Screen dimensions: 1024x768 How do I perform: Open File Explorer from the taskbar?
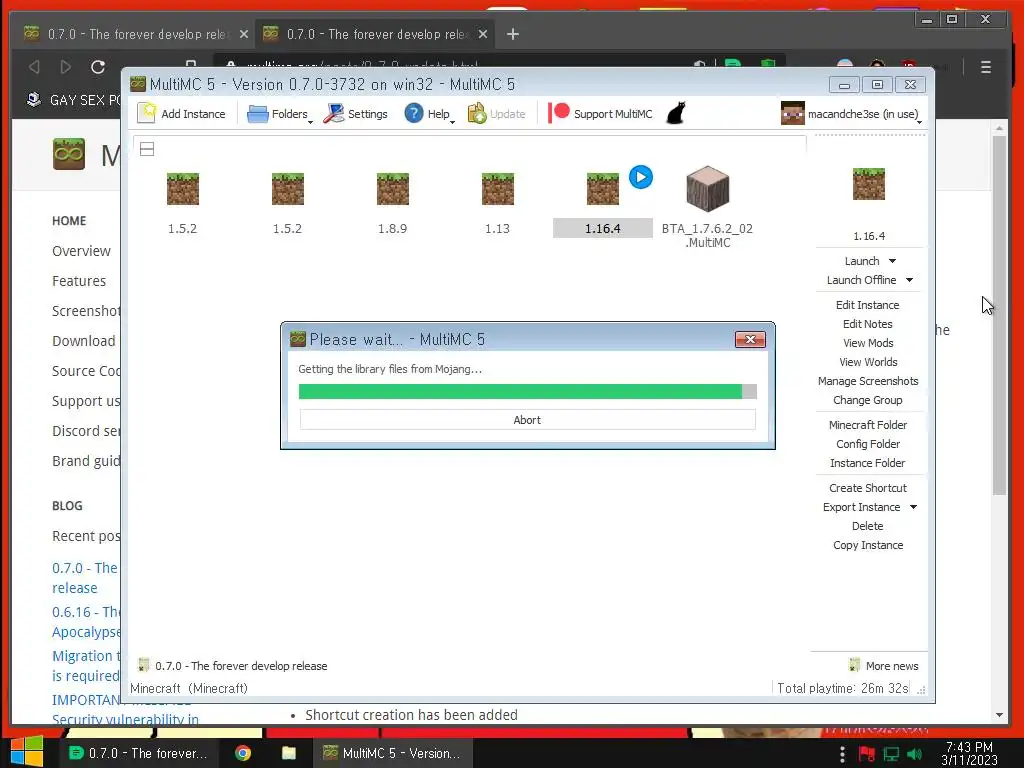click(x=289, y=753)
